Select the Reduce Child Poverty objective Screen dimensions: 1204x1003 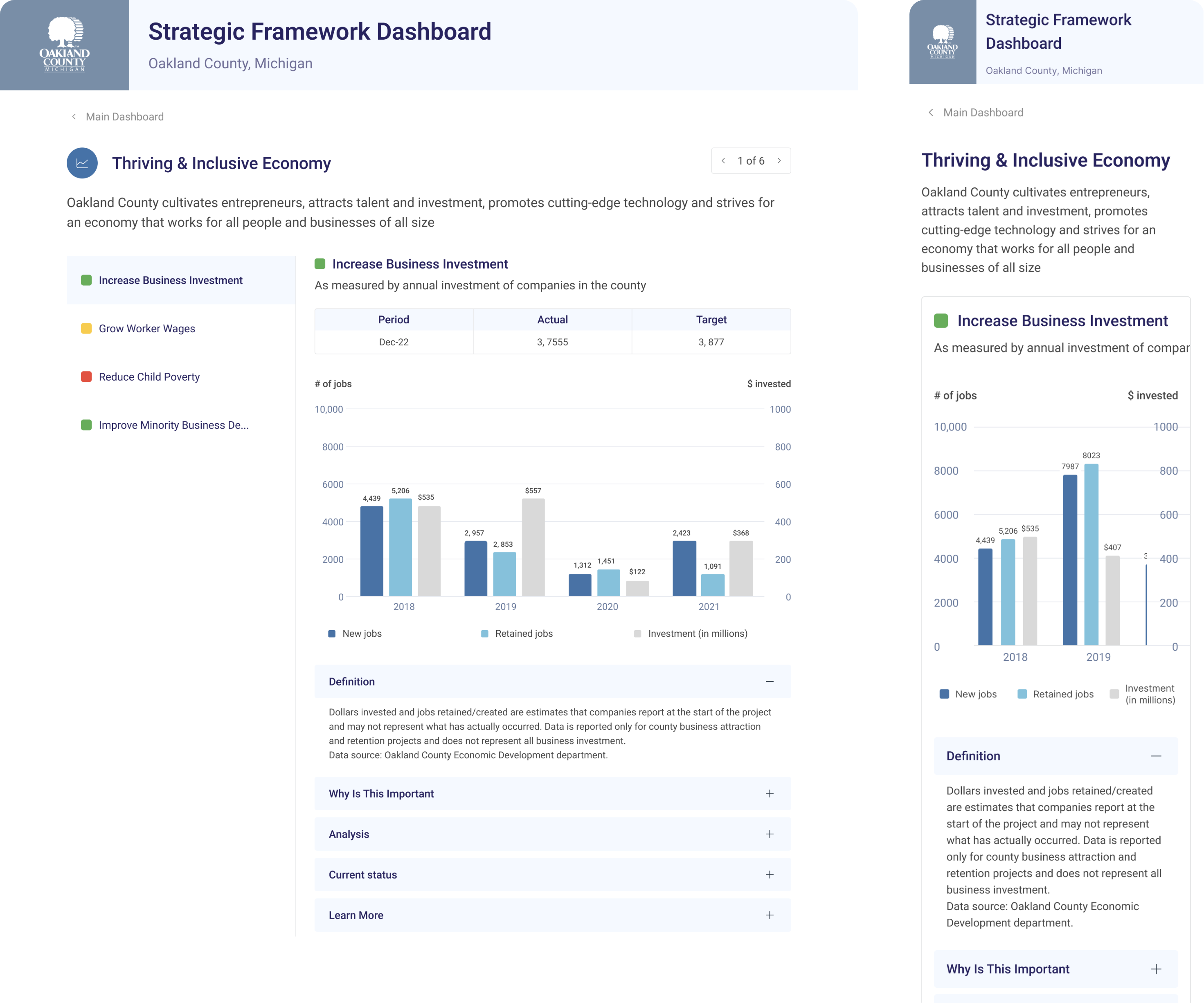click(149, 376)
